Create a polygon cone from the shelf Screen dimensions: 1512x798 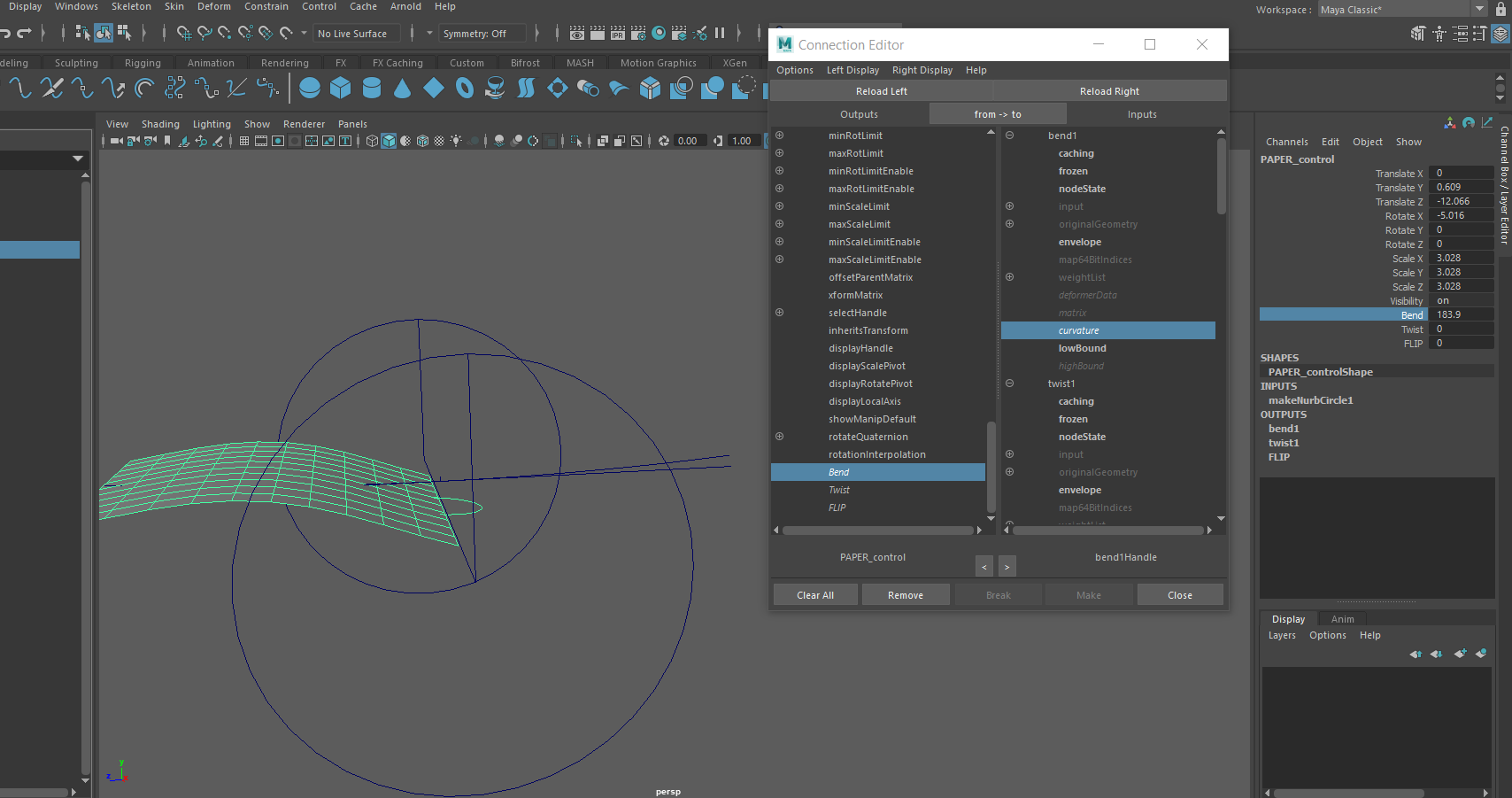401,88
